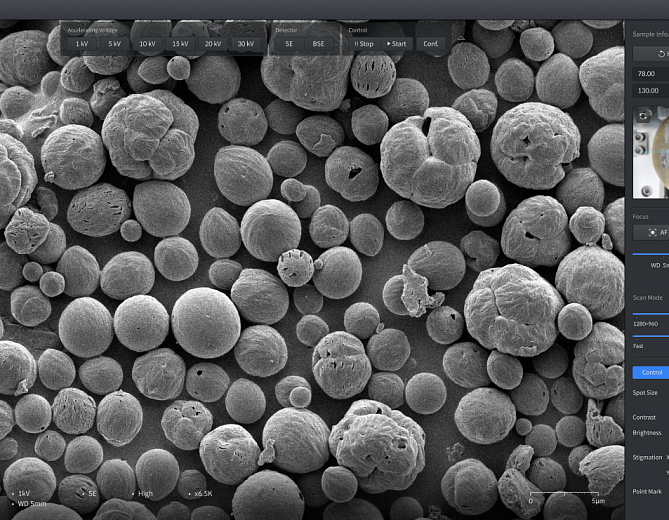Screen dimensions: 669x520
Task: Click the Conf. control button
Action: 430,44
